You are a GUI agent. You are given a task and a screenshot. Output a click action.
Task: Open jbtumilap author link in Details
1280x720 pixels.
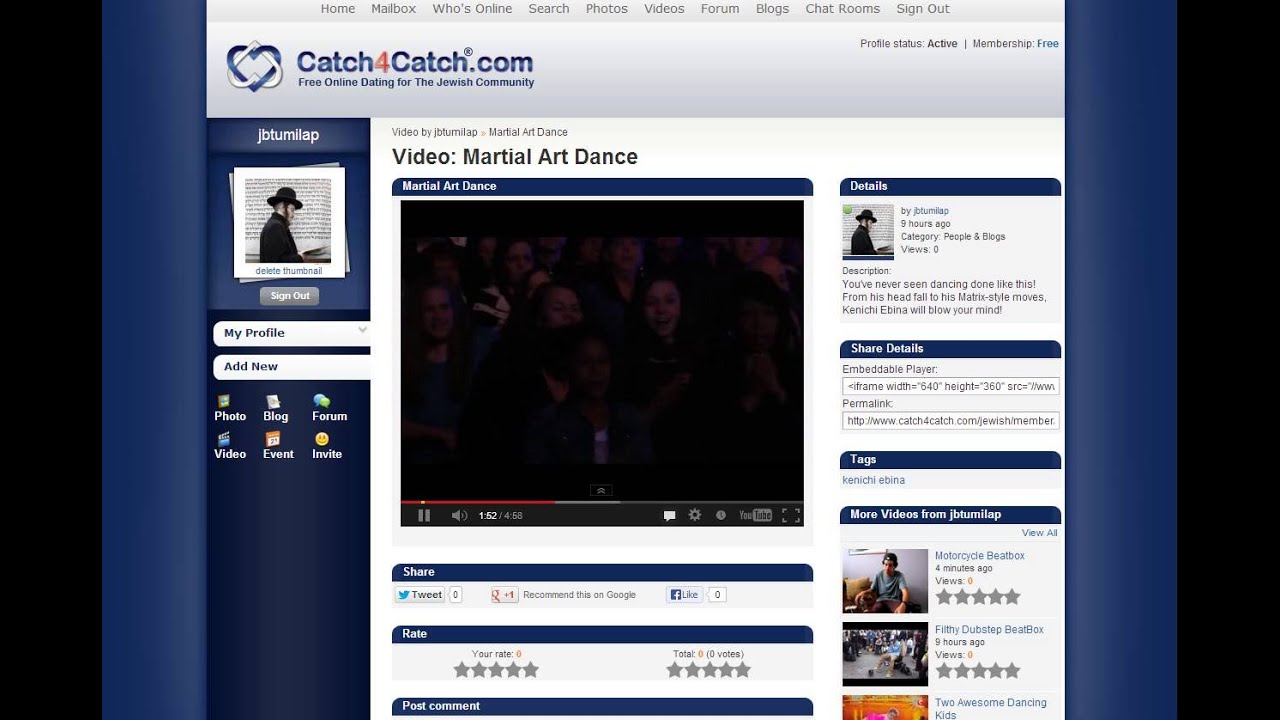[931, 211]
